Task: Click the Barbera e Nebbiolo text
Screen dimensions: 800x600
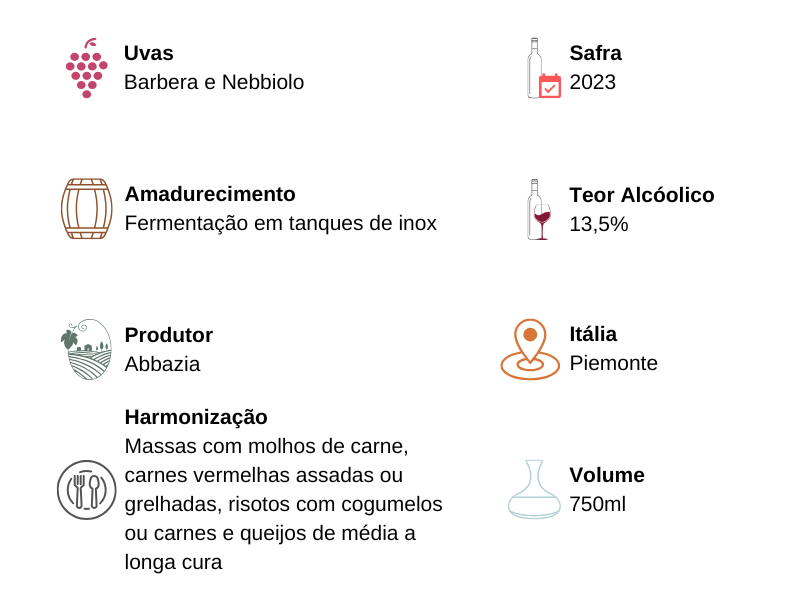Action: pos(214,82)
